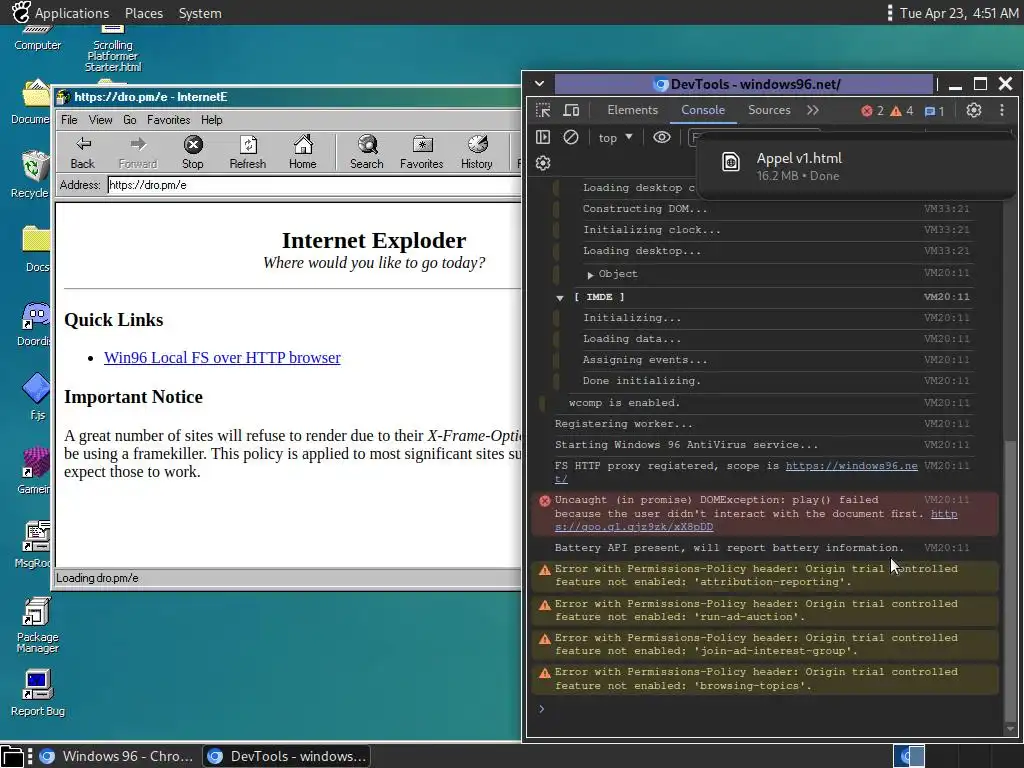Screen dimensions: 1024x768
Task: Open the f.js file on desktop
Action: pyautogui.click(x=37, y=396)
